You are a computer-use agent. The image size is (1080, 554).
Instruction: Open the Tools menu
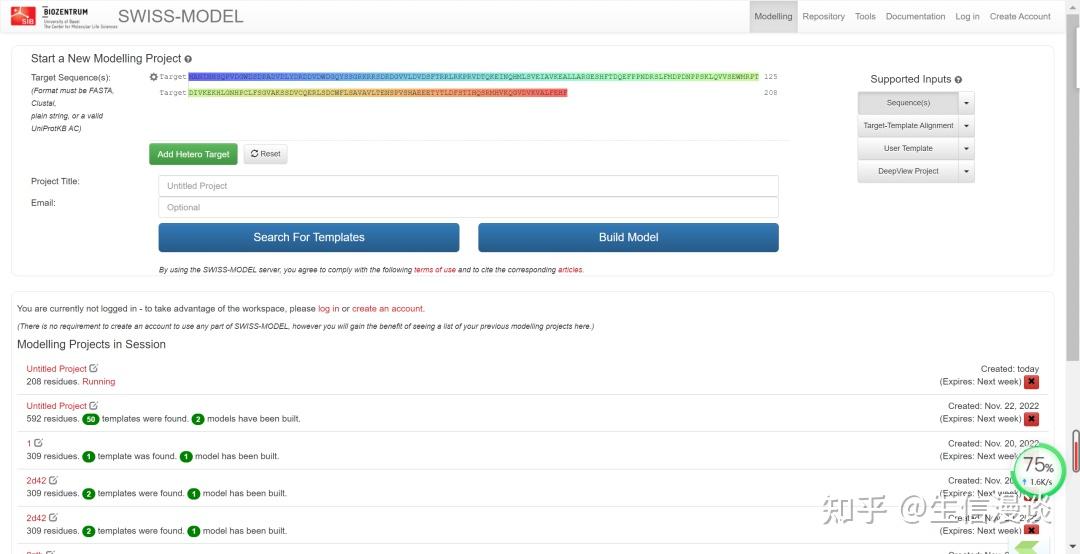click(865, 17)
